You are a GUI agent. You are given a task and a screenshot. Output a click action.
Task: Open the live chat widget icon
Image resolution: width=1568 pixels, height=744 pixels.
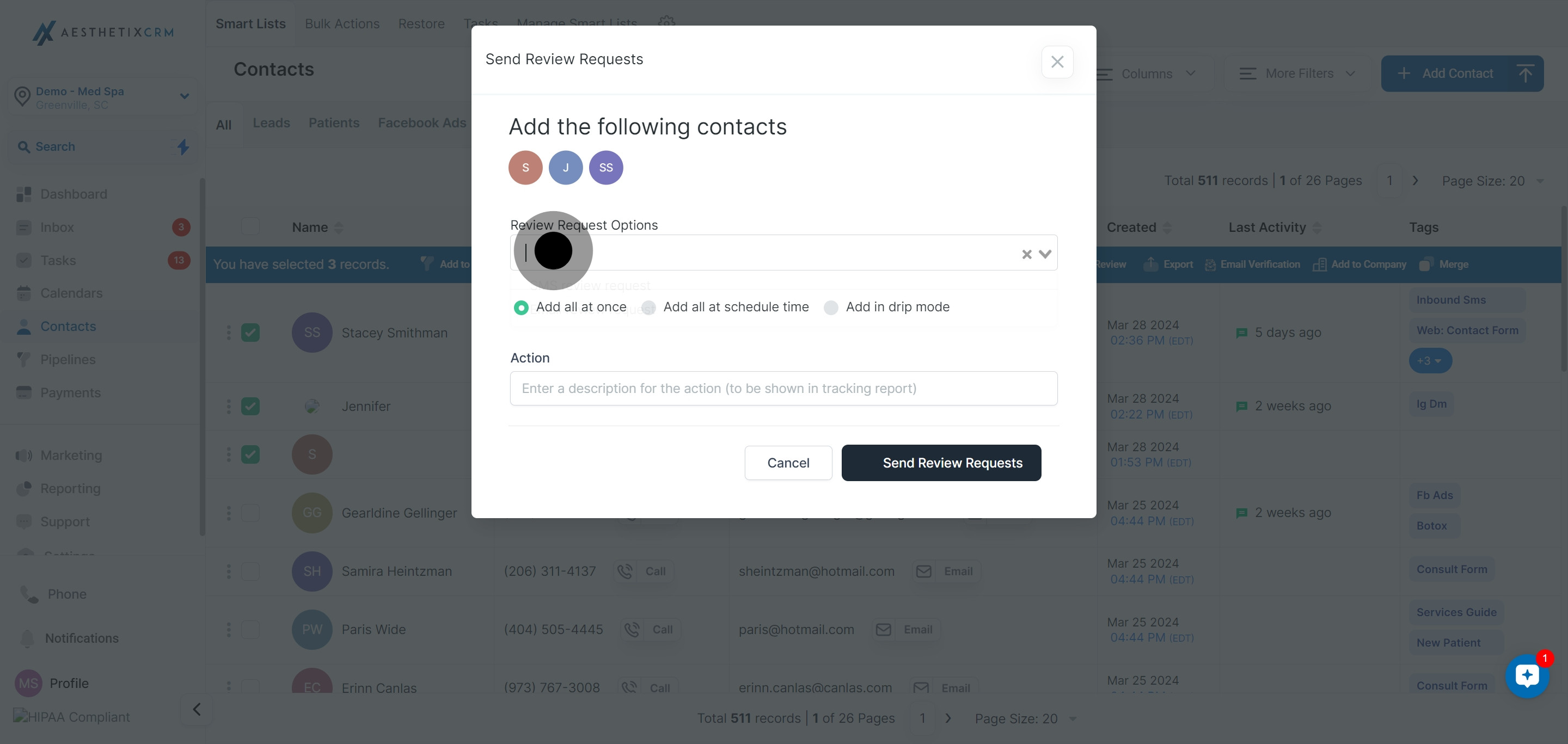(x=1527, y=675)
